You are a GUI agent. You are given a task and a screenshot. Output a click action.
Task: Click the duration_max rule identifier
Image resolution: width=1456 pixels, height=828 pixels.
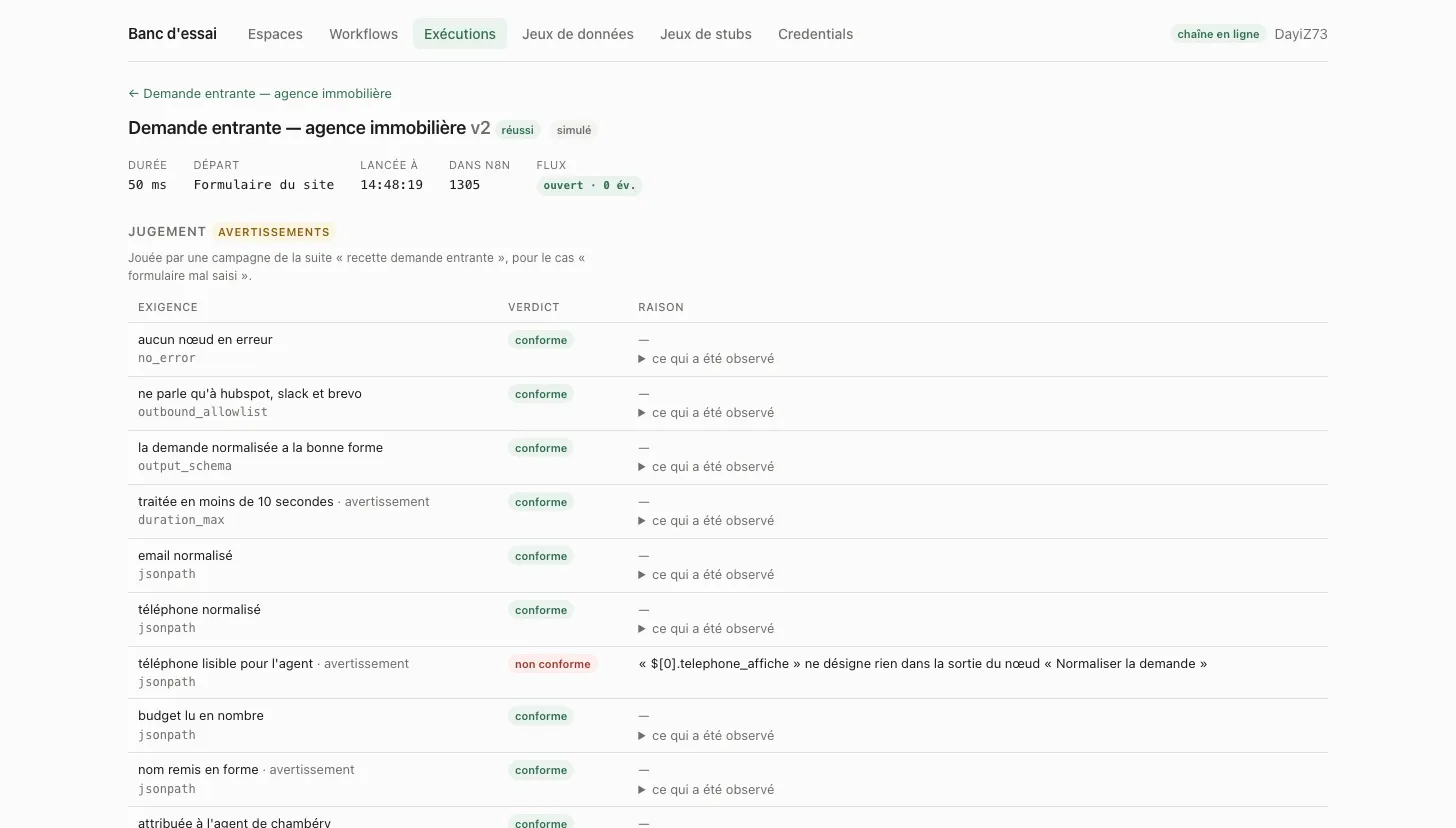181,520
